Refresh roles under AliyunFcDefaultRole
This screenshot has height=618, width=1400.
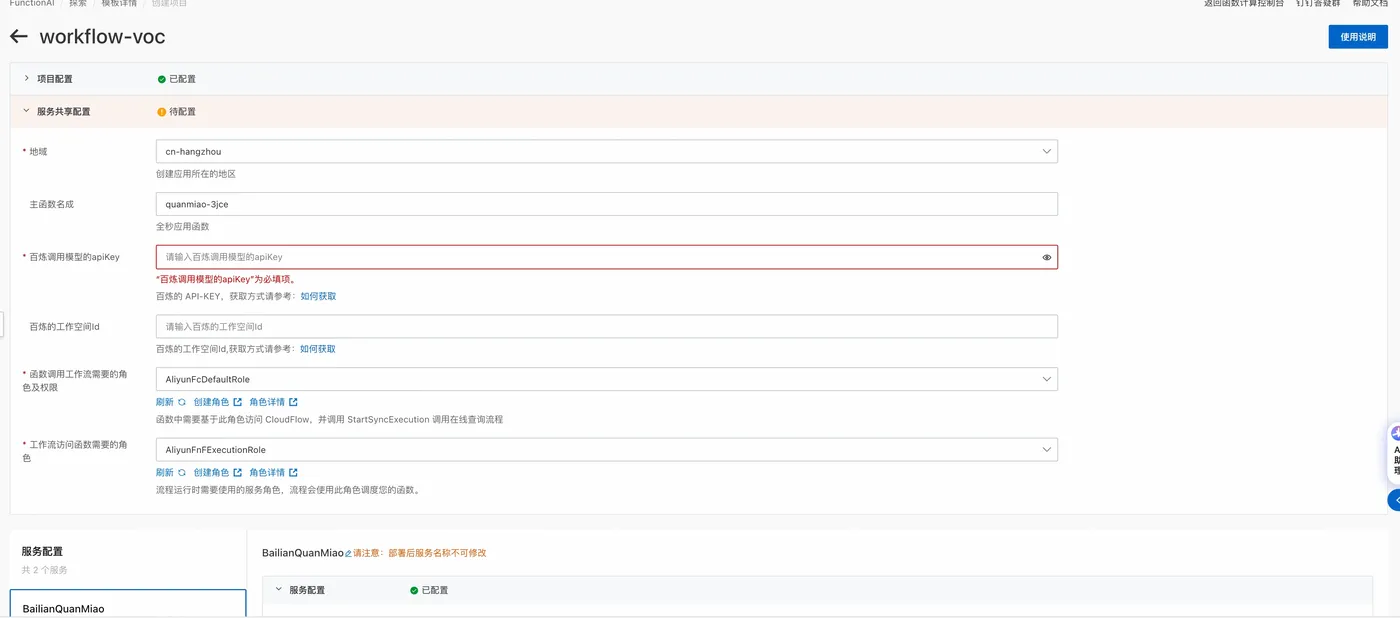pos(171,402)
